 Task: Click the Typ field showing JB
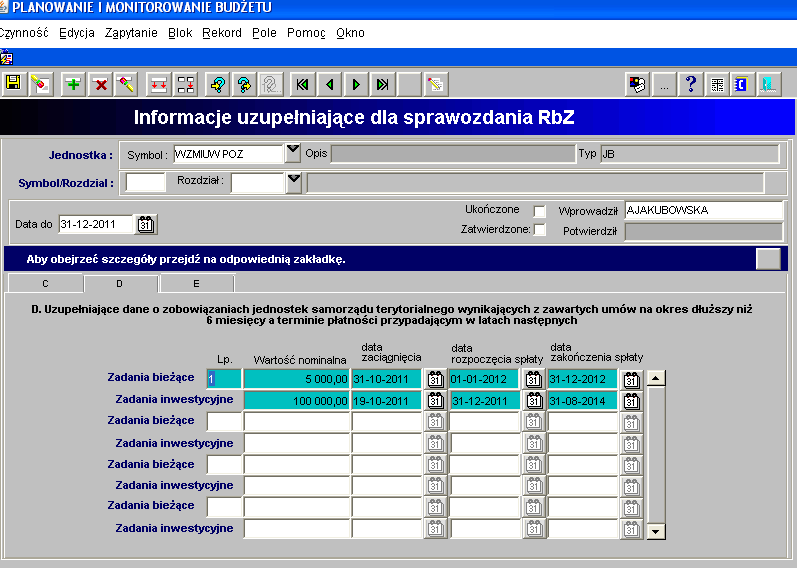690,154
